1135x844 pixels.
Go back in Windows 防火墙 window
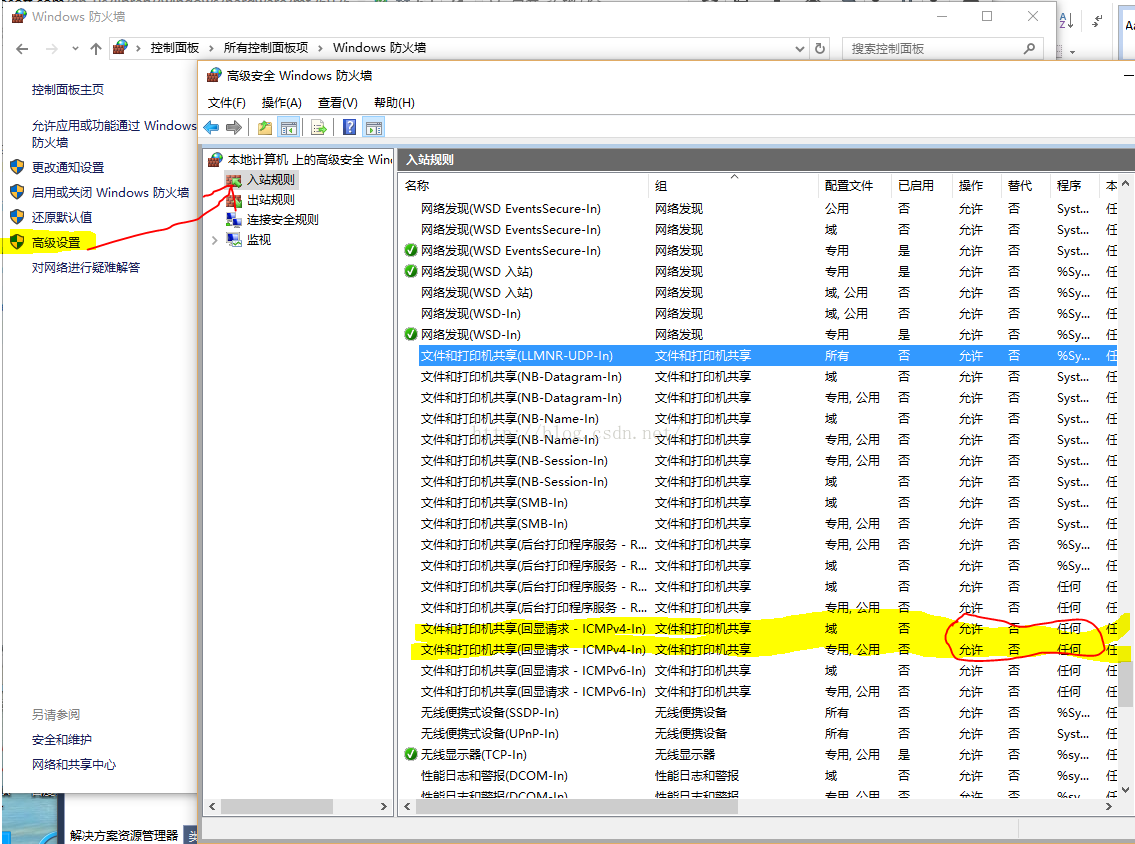pos(22,48)
